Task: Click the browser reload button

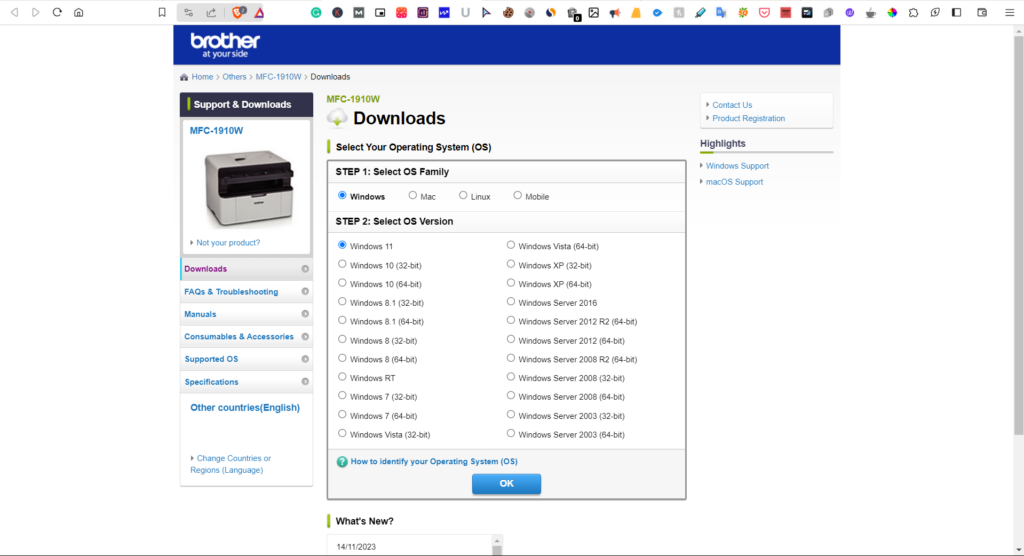Action: (57, 12)
